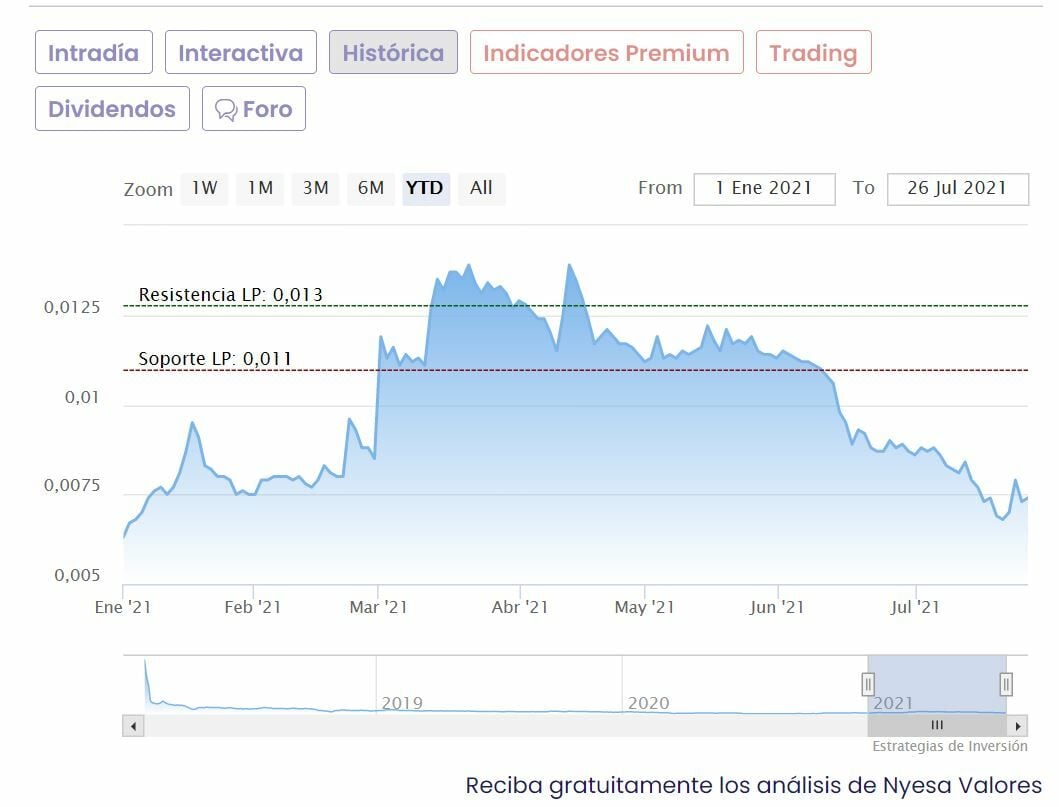The width and height of the screenshot is (1059, 807).
Task: Select the 6M zoom range
Action: coord(370,188)
